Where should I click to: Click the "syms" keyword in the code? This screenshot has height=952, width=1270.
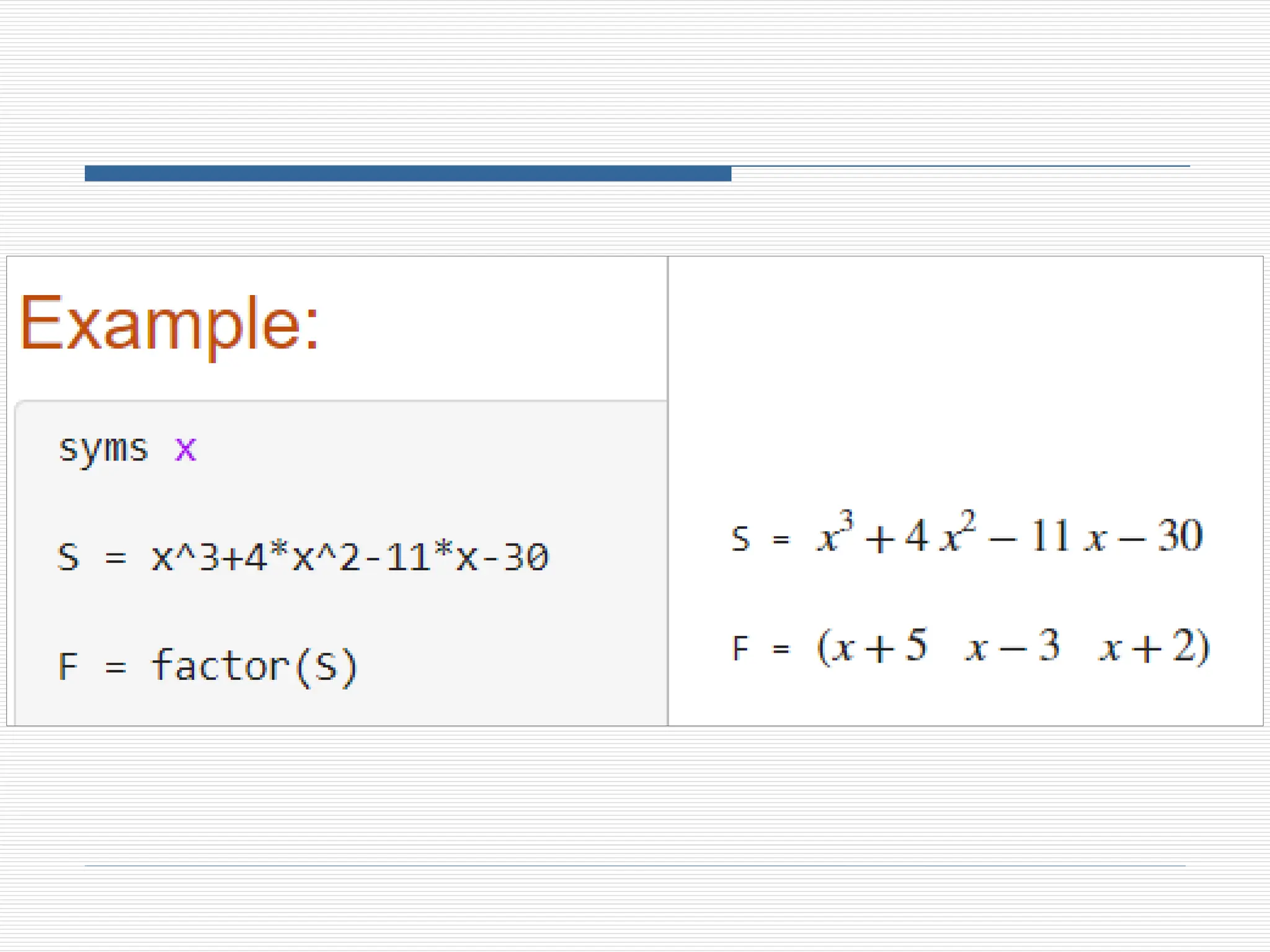[x=103, y=448]
